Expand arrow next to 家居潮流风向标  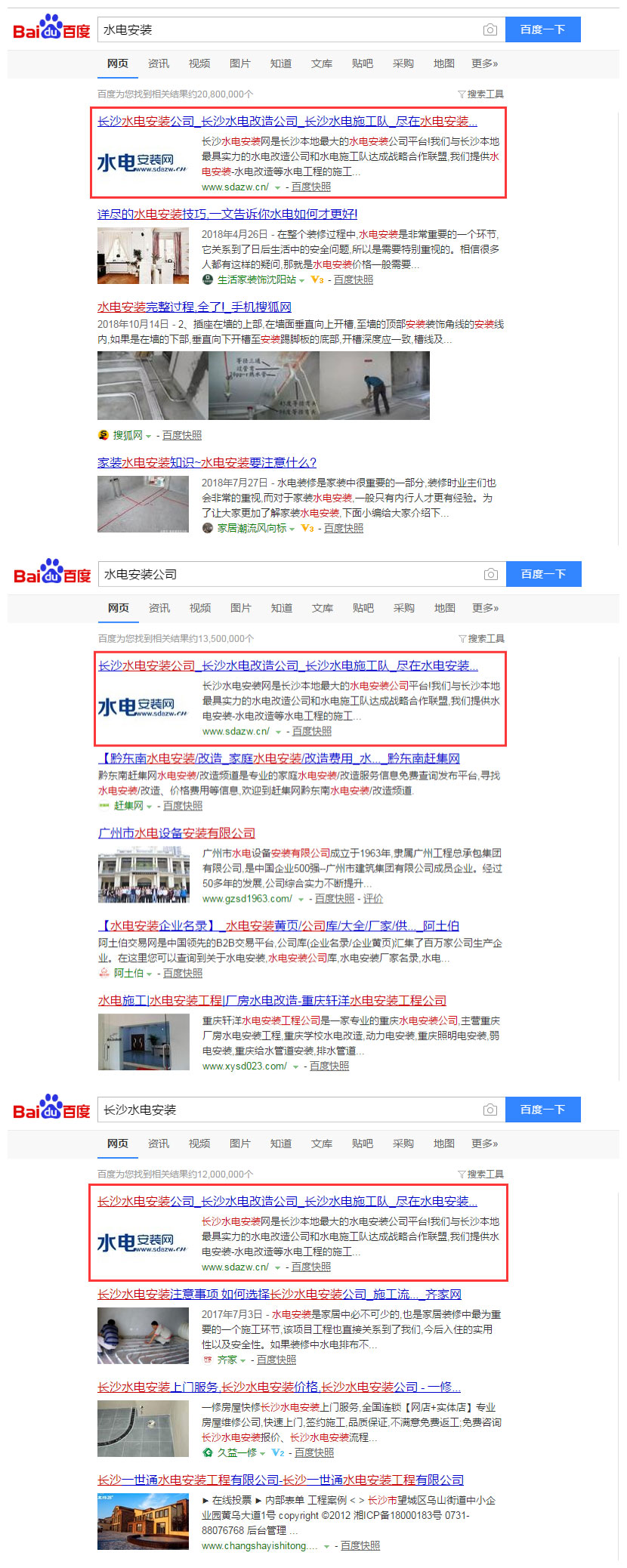coord(292,529)
